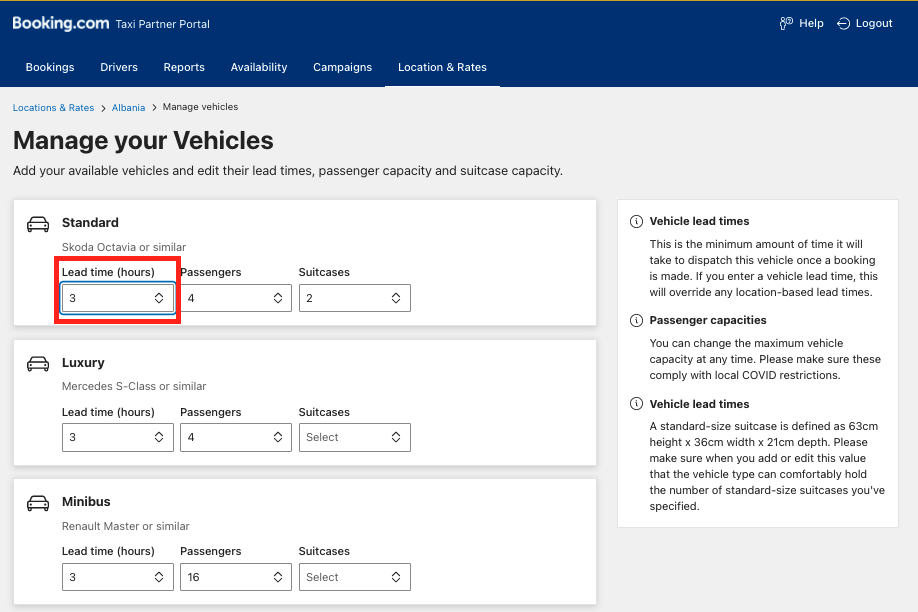The width and height of the screenshot is (918, 612).
Task: Open Minibus Suitcases Select dropdown
Action: 355,577
